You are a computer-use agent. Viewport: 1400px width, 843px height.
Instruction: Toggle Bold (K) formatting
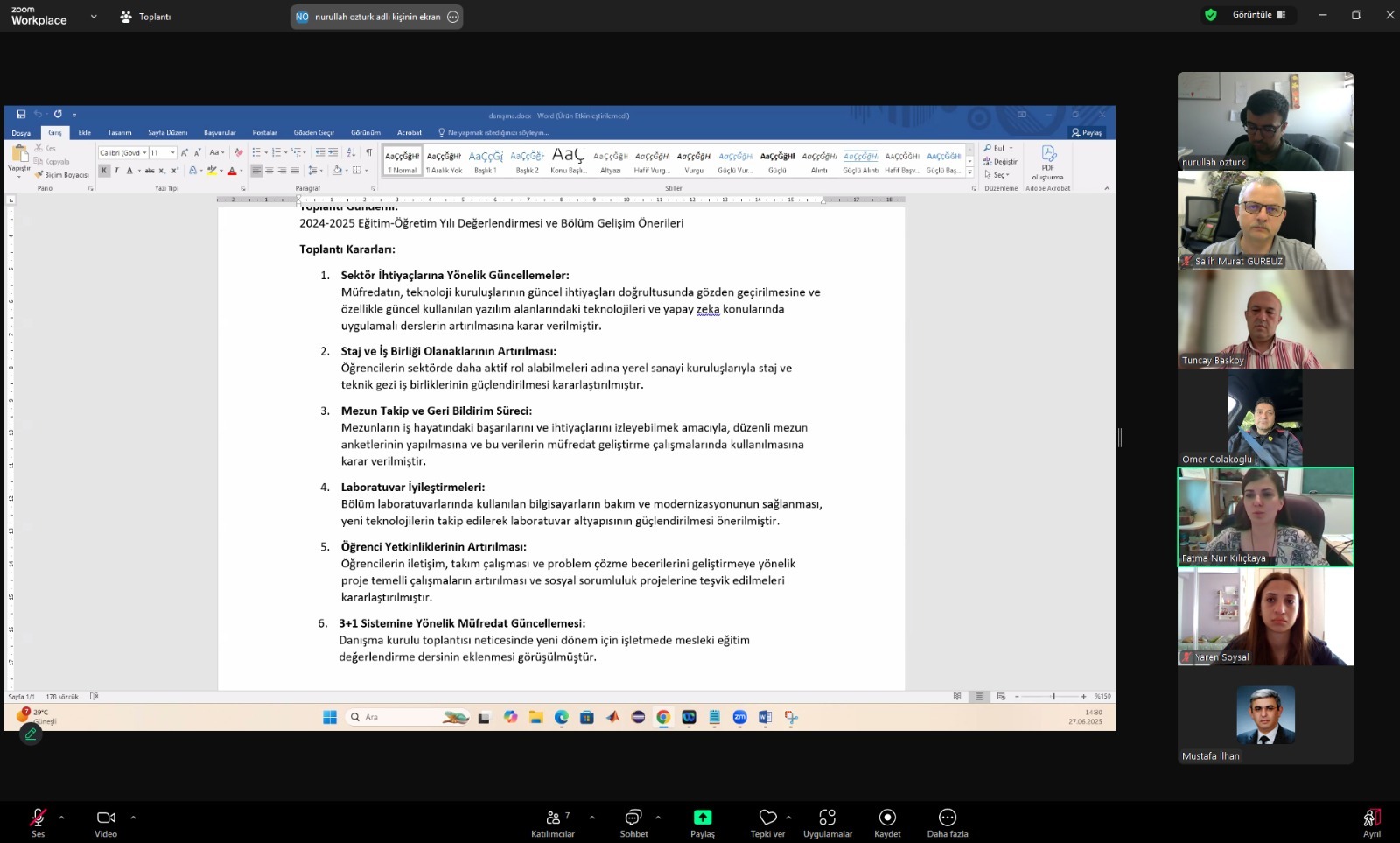click(104, 171)
